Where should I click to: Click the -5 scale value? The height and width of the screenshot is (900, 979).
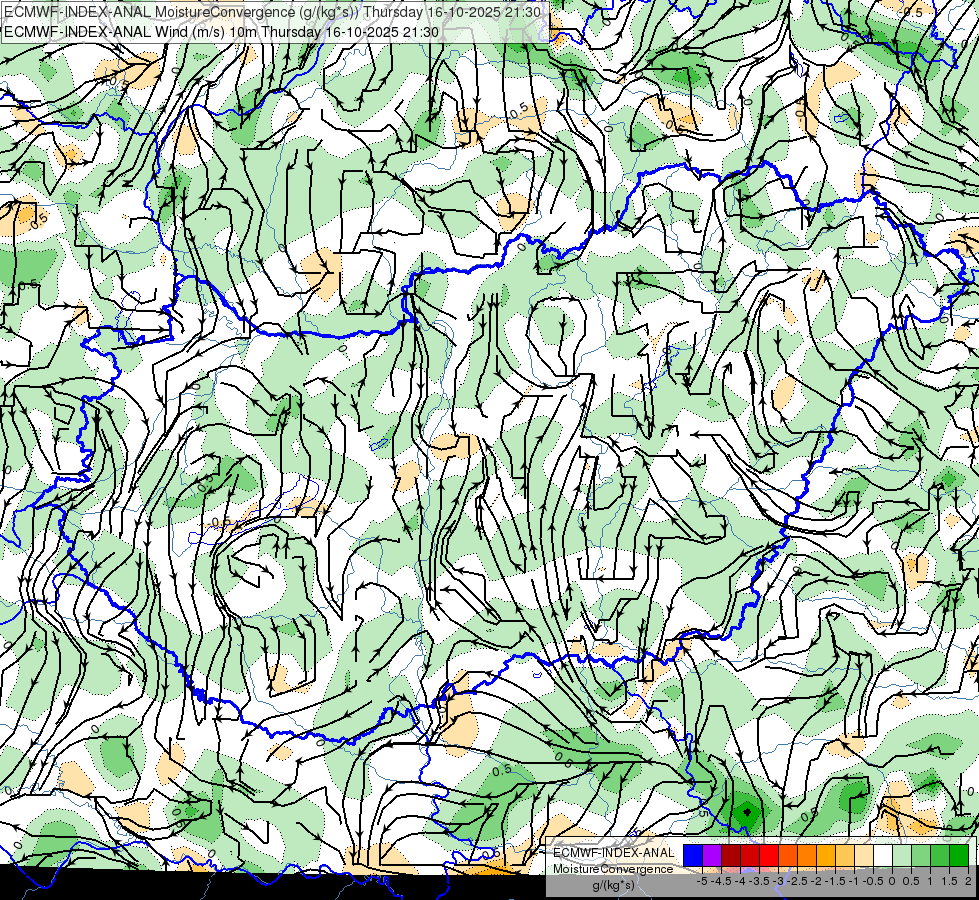click(702, 881)
